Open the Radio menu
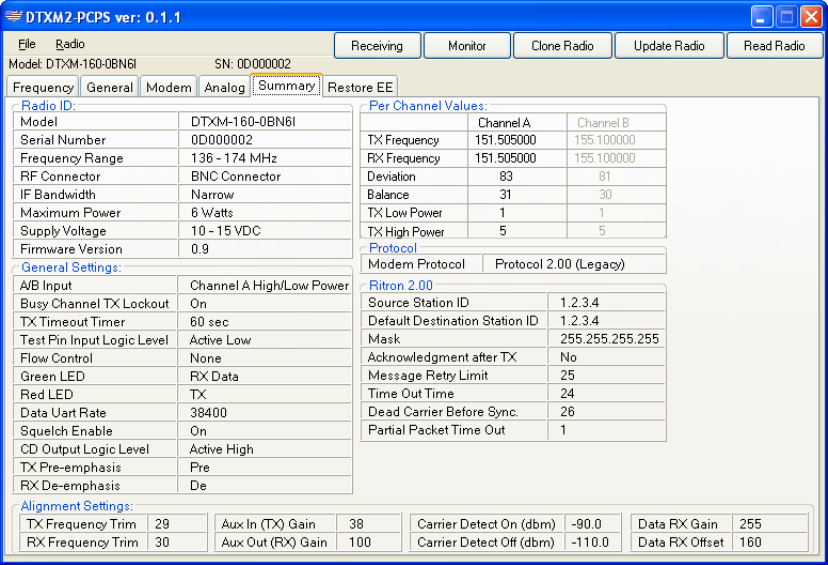The image size is (828, 565). tap(70, 44)
